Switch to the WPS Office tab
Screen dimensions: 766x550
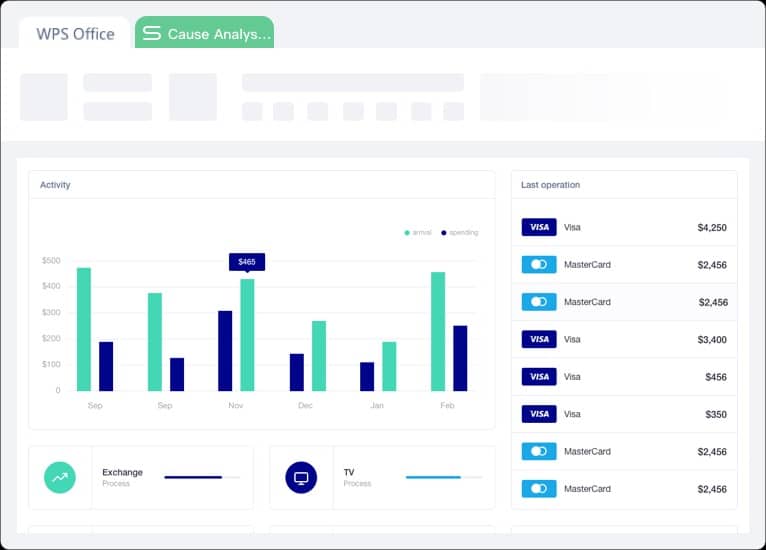pos(75,34)
